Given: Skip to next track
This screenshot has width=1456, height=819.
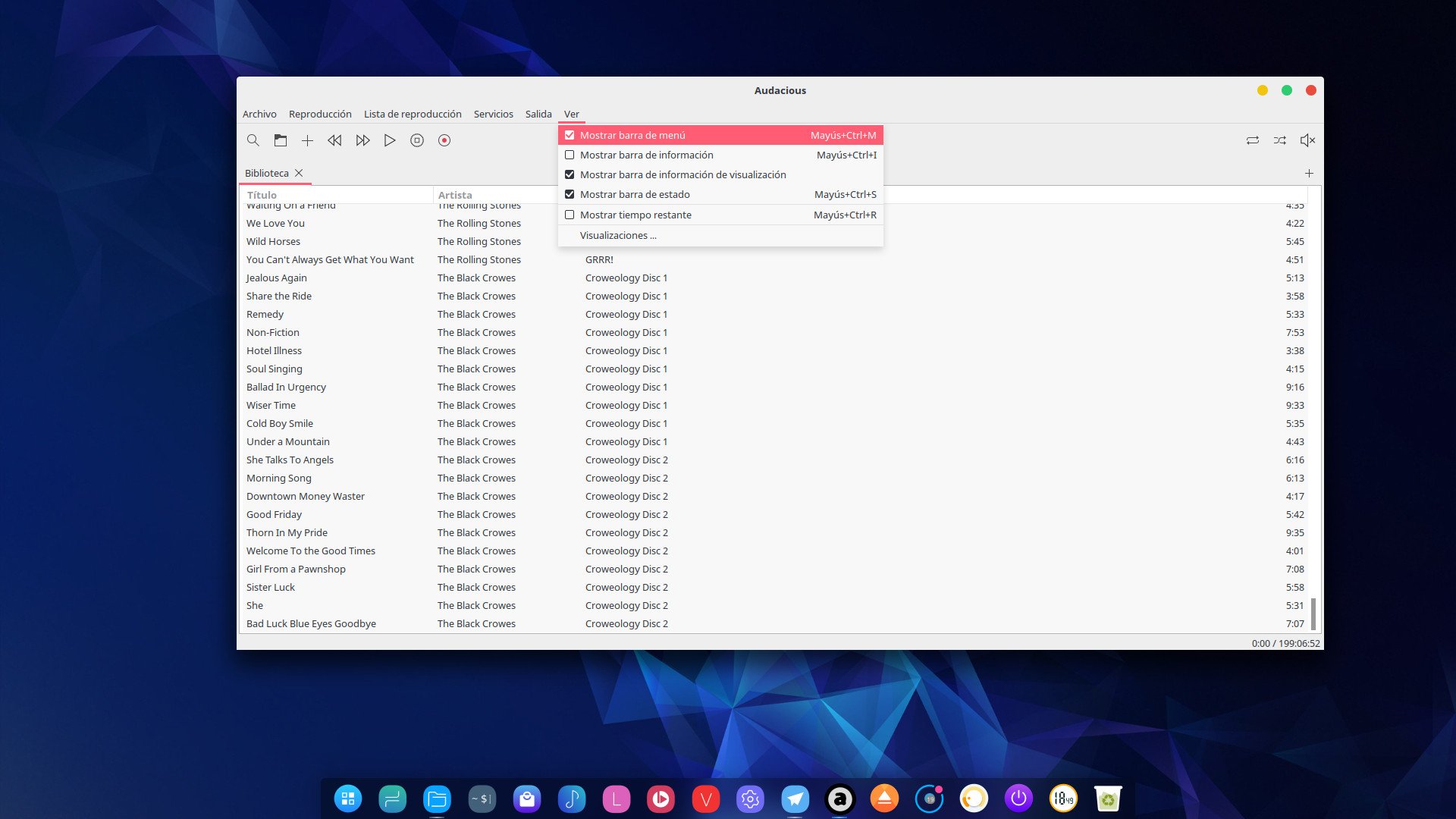Looking at the screenshot, I should [362, 140].
